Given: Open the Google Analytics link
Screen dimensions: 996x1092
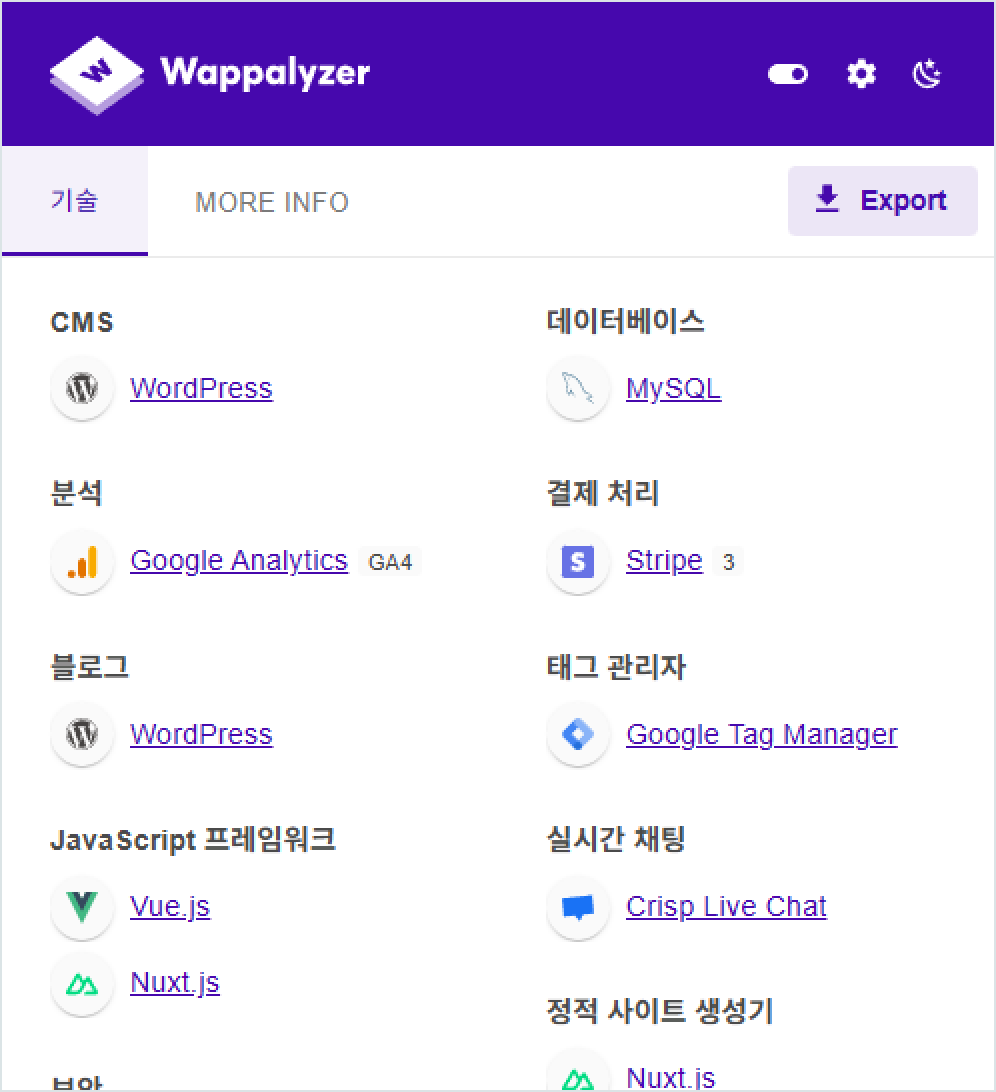Looking at the screenshot, I should [239, 561].
